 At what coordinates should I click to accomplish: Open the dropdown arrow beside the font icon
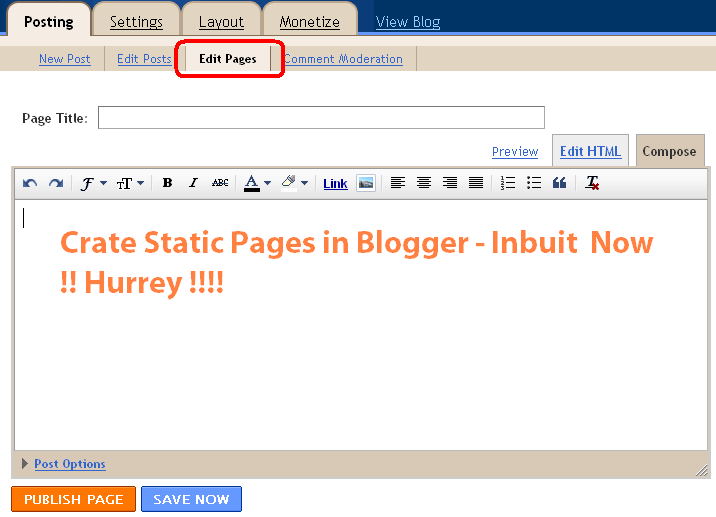pyautogui.click(x=104, y=184)
